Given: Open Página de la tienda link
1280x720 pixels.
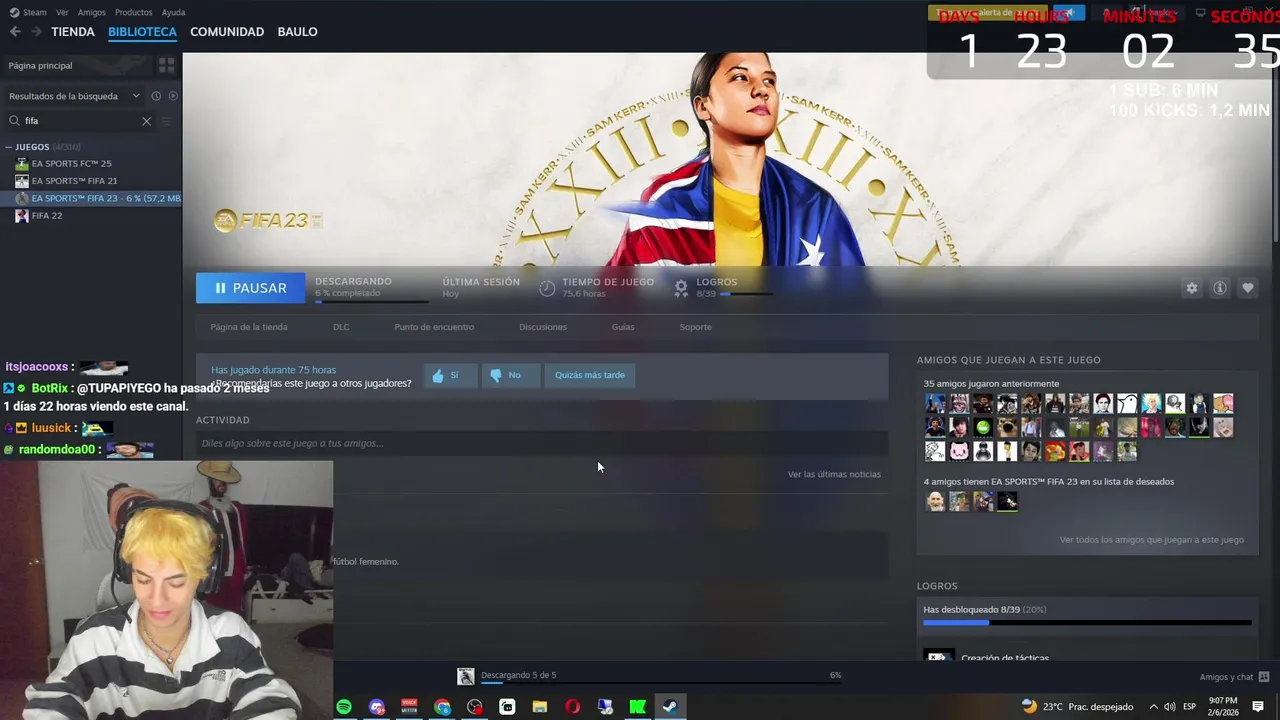Looking at the screenshot, I should point(249,327).
